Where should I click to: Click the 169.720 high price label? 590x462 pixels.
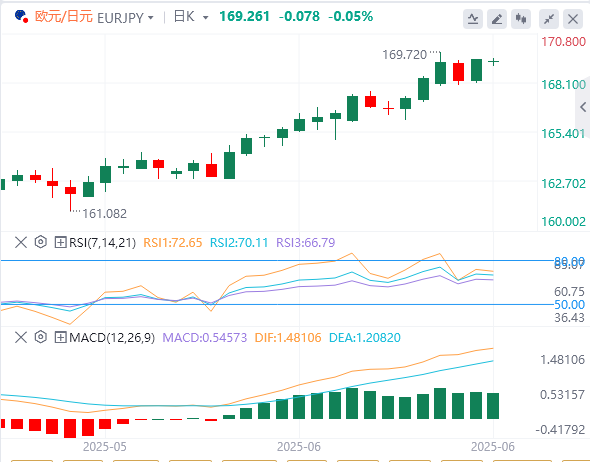[x=404, y=55]
